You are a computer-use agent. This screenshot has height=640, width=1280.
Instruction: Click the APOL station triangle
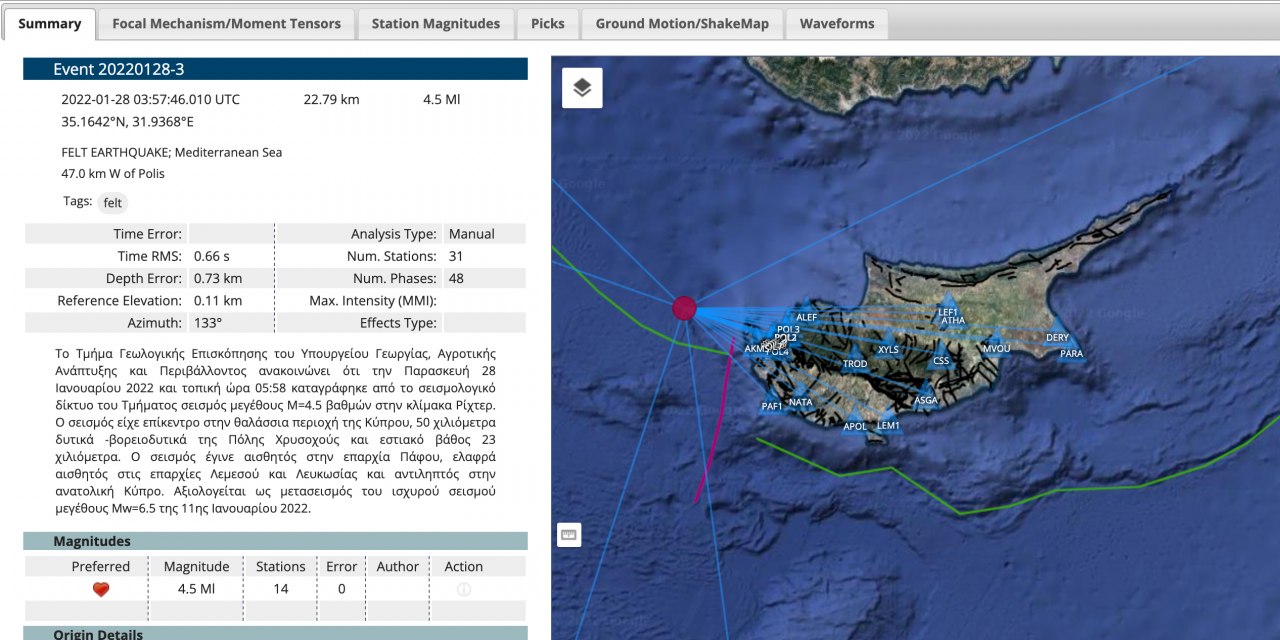coord(855,421)
